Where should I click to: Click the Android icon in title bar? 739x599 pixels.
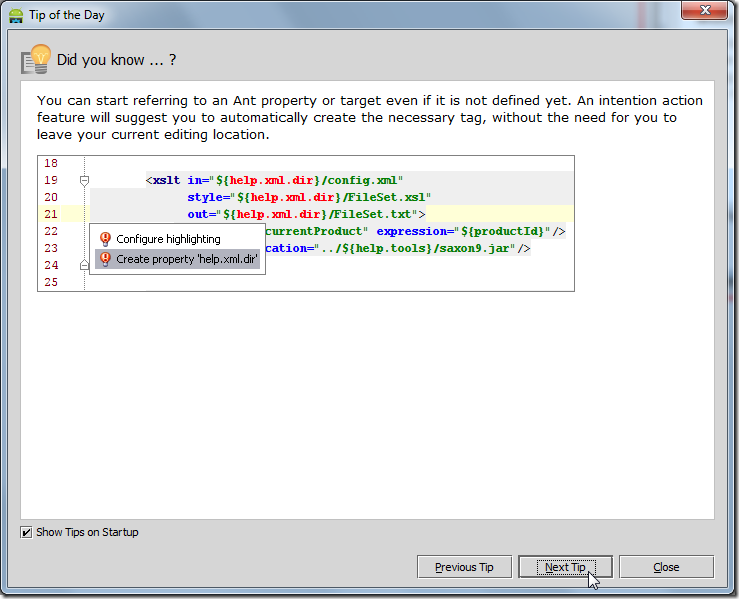(x=16, y=16)
